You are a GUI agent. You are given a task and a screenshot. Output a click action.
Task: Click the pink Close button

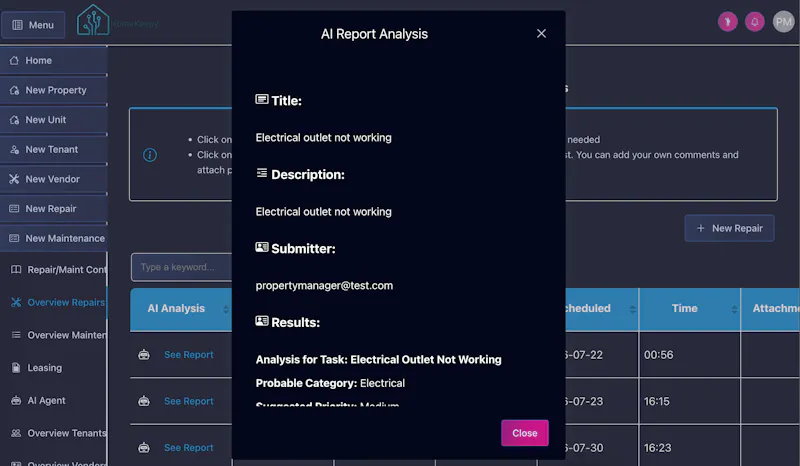(x=524, y=433)
